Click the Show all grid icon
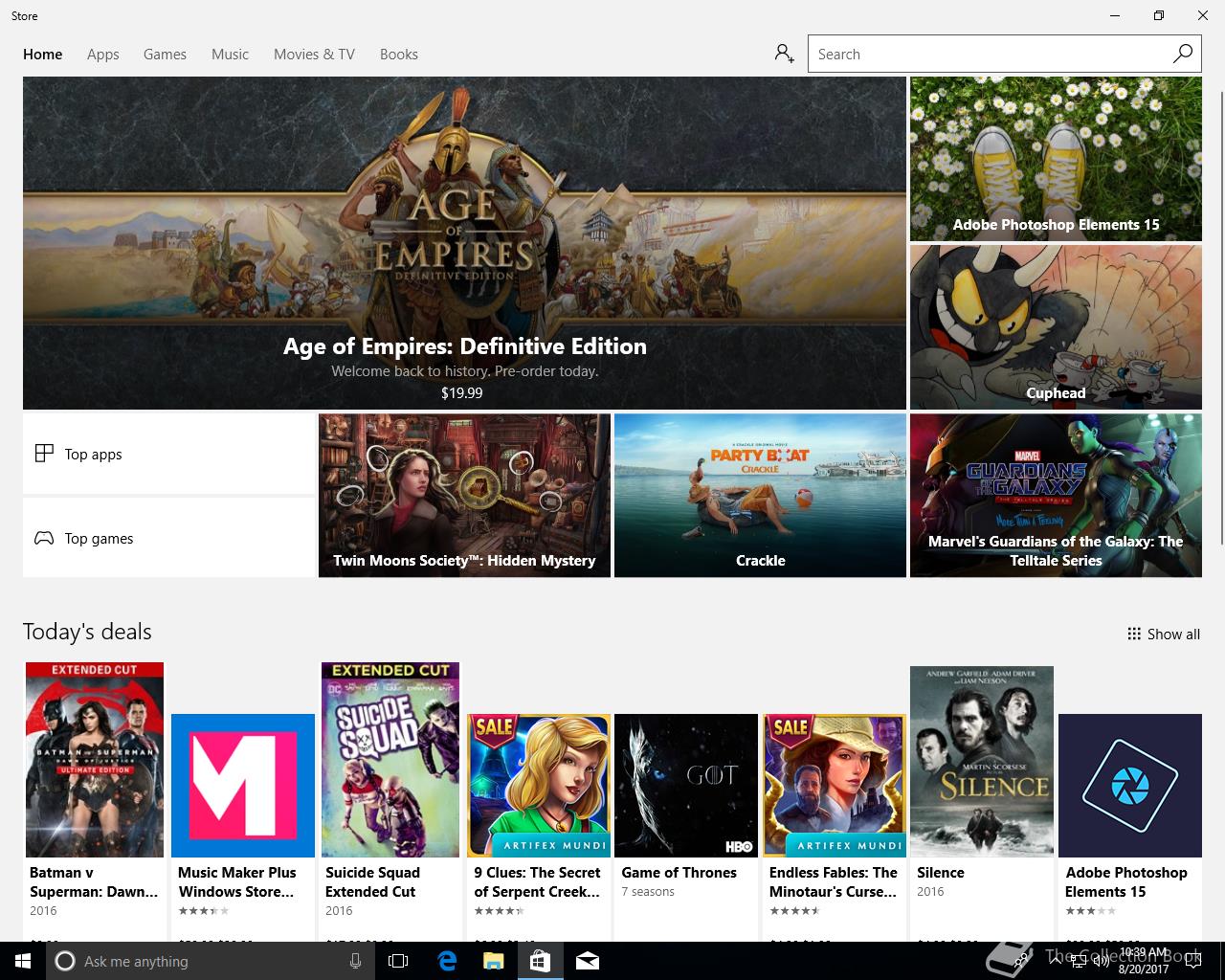The width and height of the screenshot is (1225, 980). tap(1134, 634)
